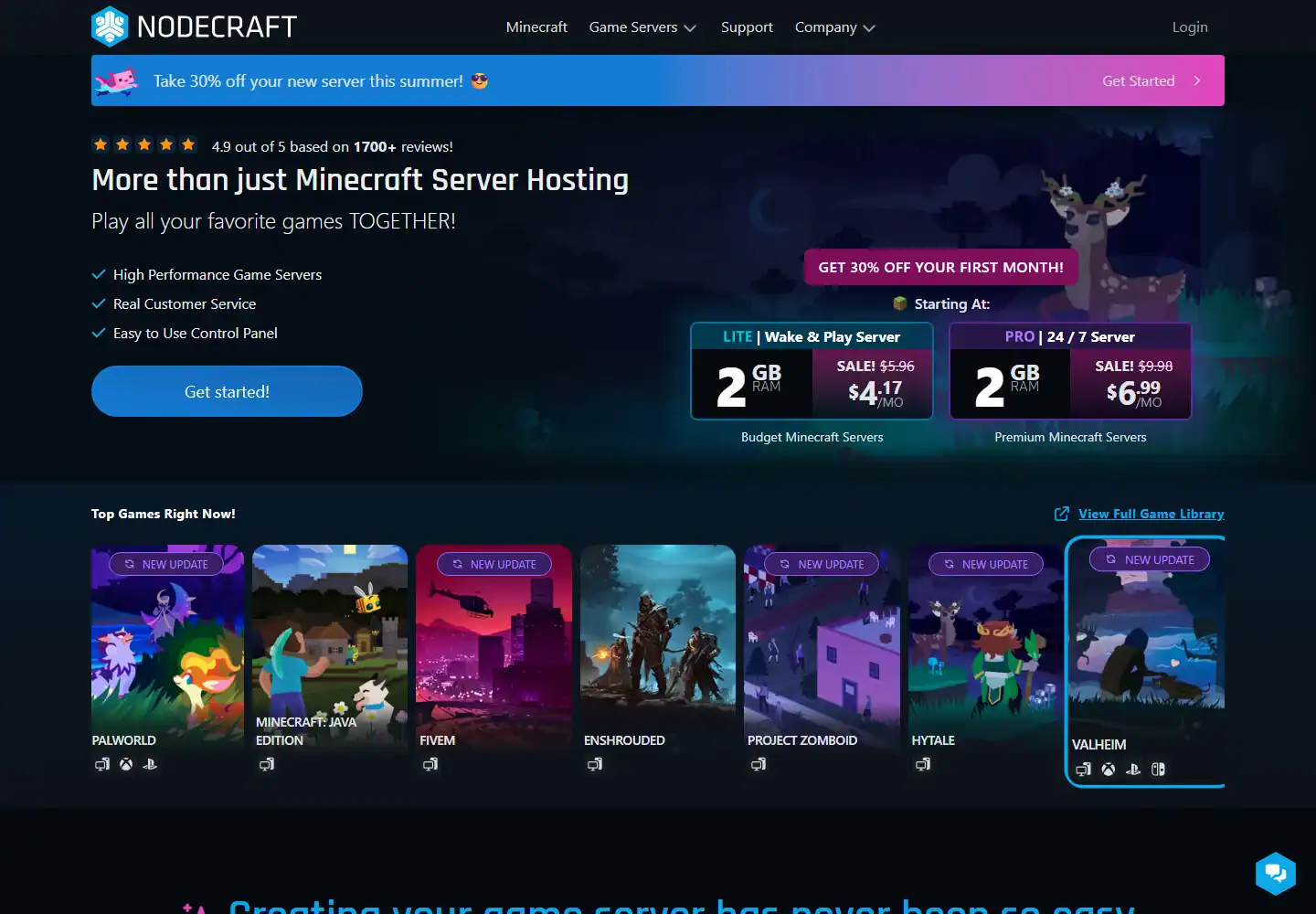Click the '4.9 out of 5 based on 1700+ reviews!' text
The height and width of the screenshot is (914, 1316).
pos(333,146)
